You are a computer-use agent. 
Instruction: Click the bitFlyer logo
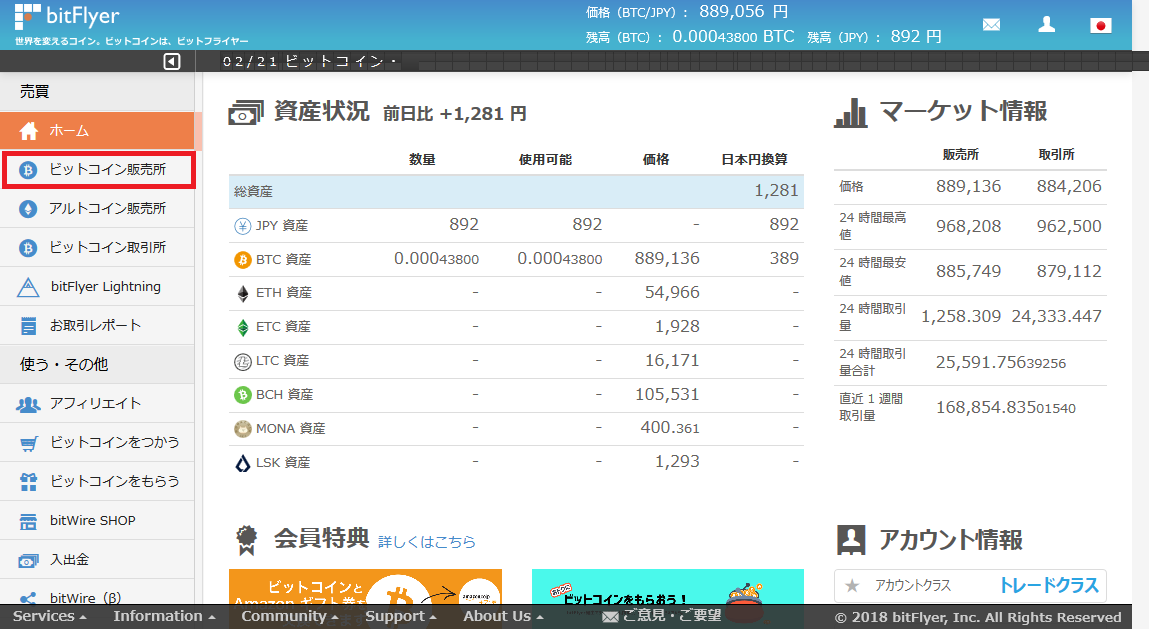pyautogui.click(x=67, y=16)
